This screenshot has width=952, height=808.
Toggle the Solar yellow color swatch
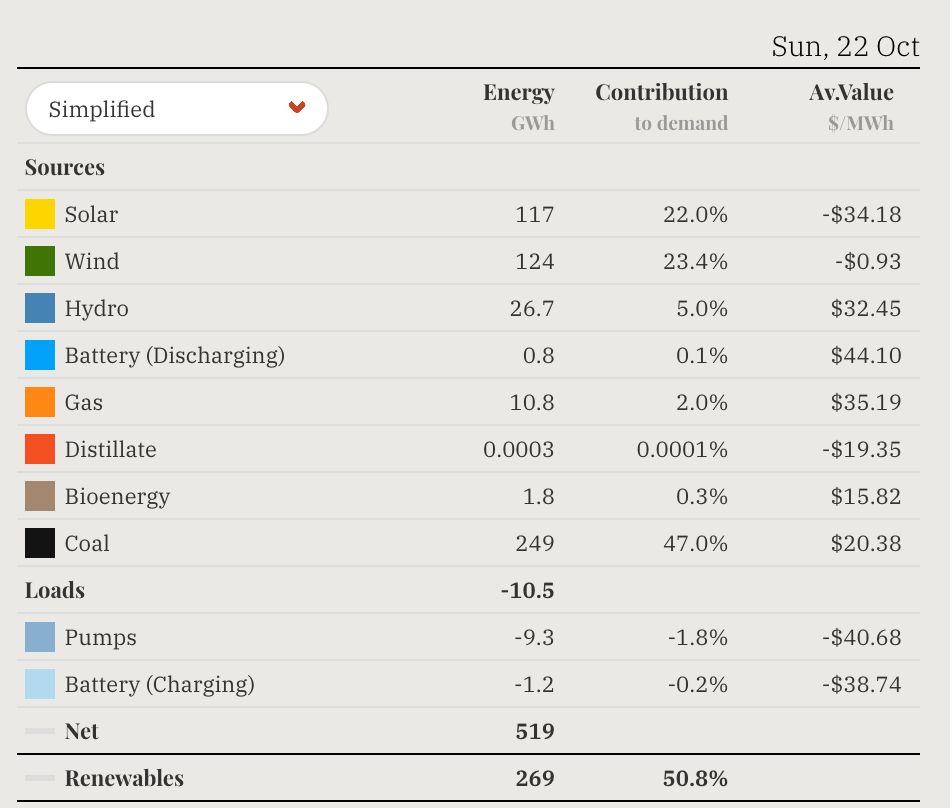coord(40,214)
